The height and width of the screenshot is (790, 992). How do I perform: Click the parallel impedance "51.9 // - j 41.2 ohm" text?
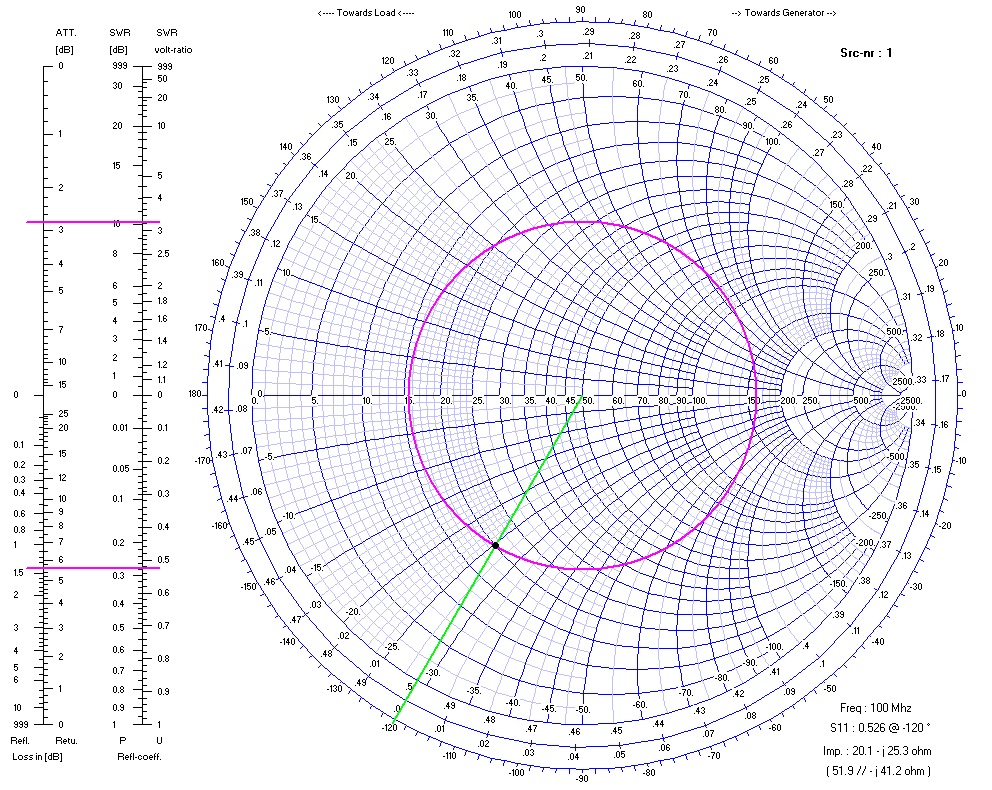click(869, 771)
